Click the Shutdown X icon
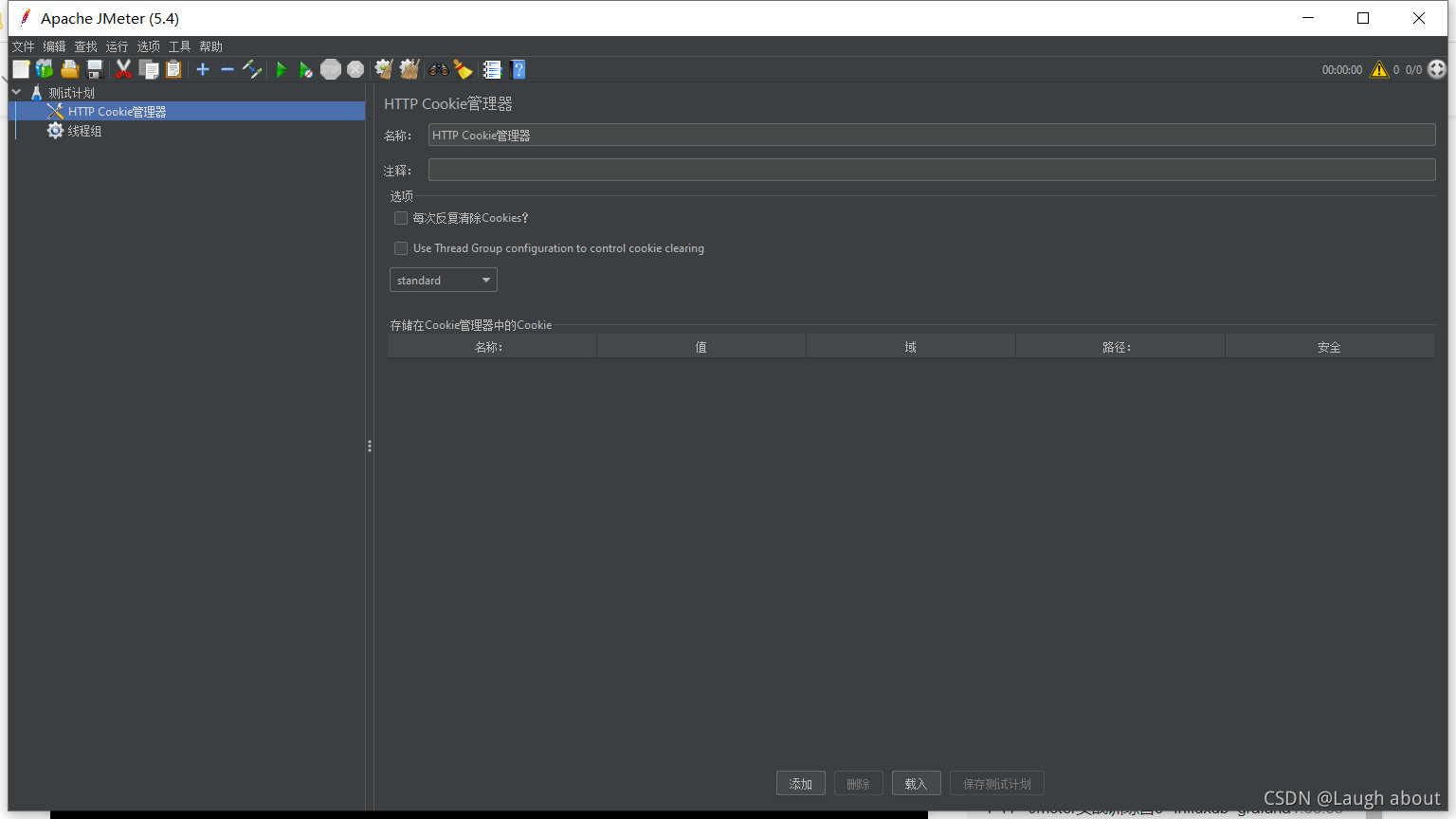1456x819 pixels. pyautogui.click(x=355, y=69)
